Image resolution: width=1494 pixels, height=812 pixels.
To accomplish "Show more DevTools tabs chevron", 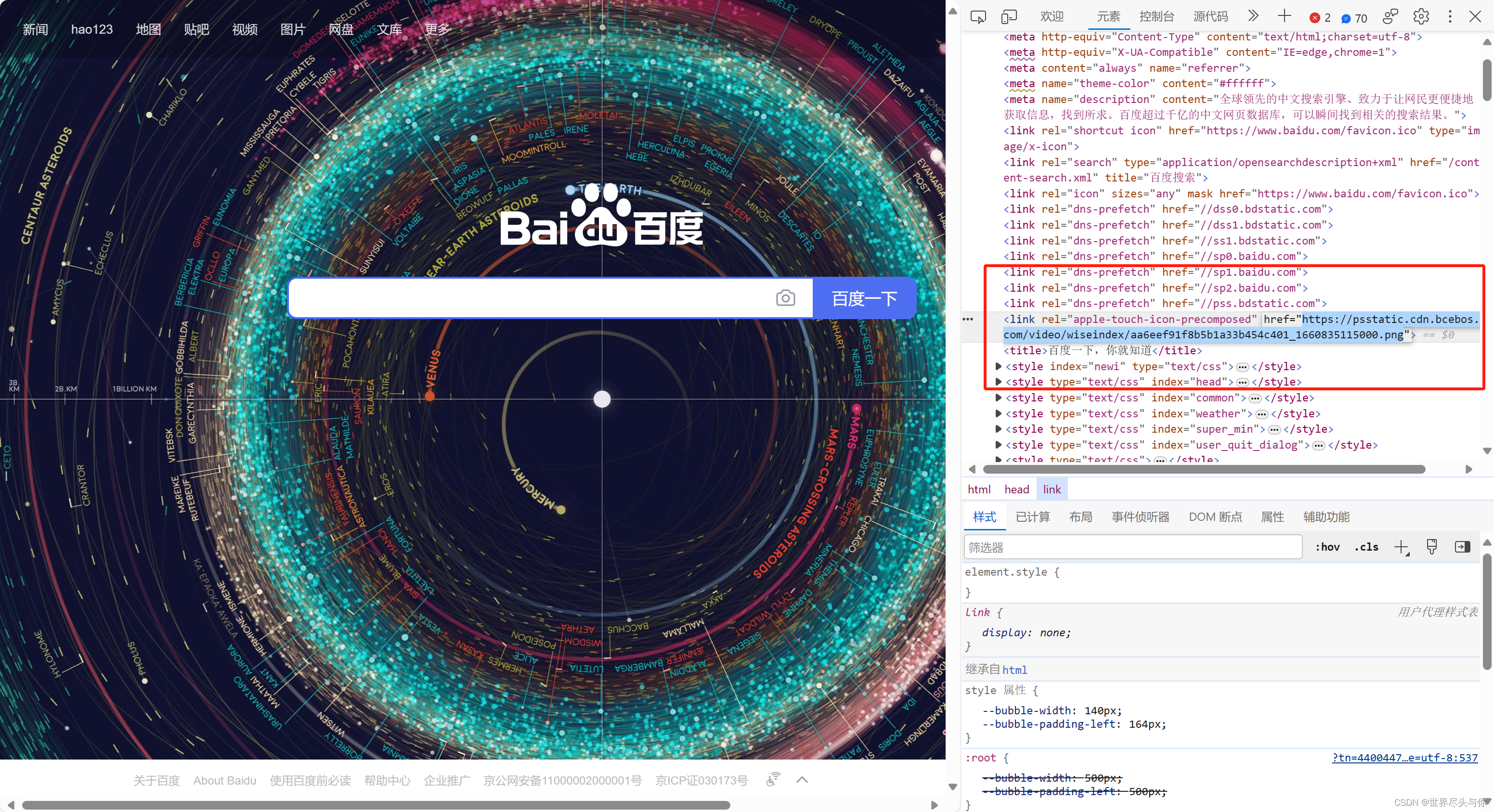I will point(1253,16).
